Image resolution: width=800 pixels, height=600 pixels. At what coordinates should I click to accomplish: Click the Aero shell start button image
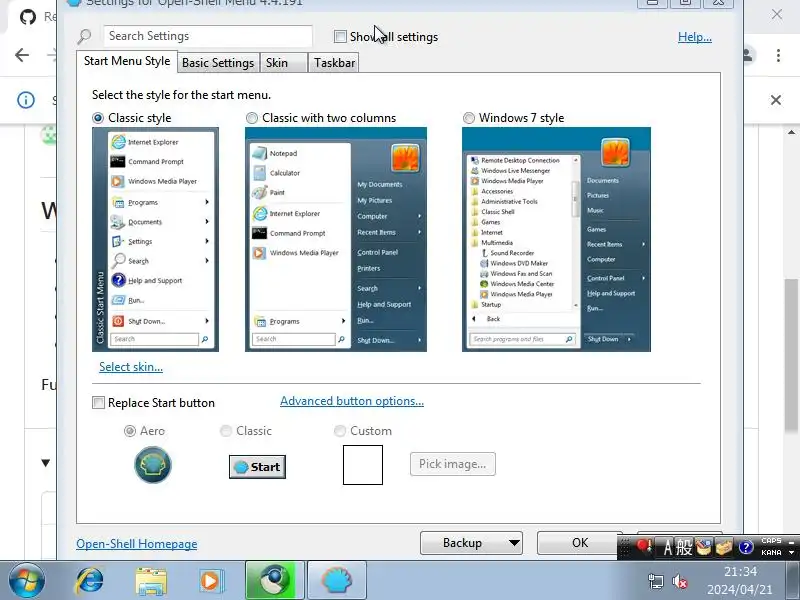point(153,465)
